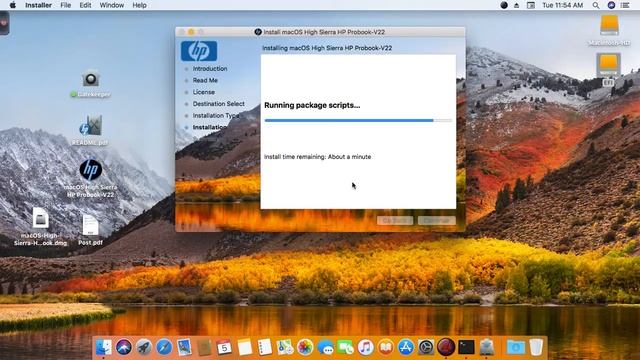Open the Apple menu
This screenshot has height=360, width=640.
tap(13, 5)
